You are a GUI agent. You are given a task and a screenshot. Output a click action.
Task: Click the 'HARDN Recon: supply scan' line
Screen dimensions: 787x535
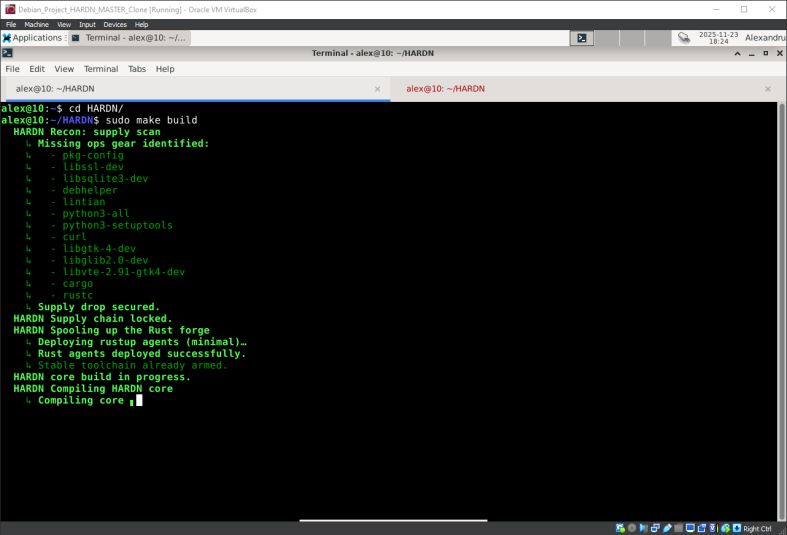click(x=87, y=132)
